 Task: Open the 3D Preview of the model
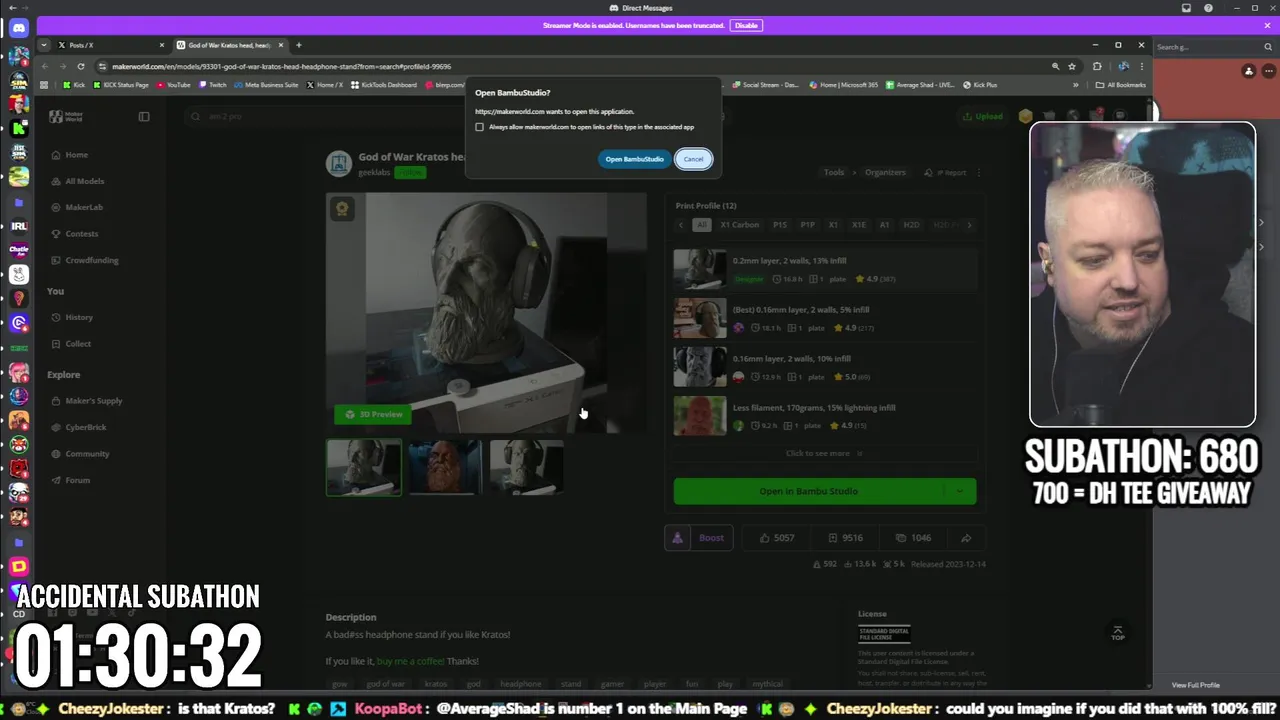373,414
